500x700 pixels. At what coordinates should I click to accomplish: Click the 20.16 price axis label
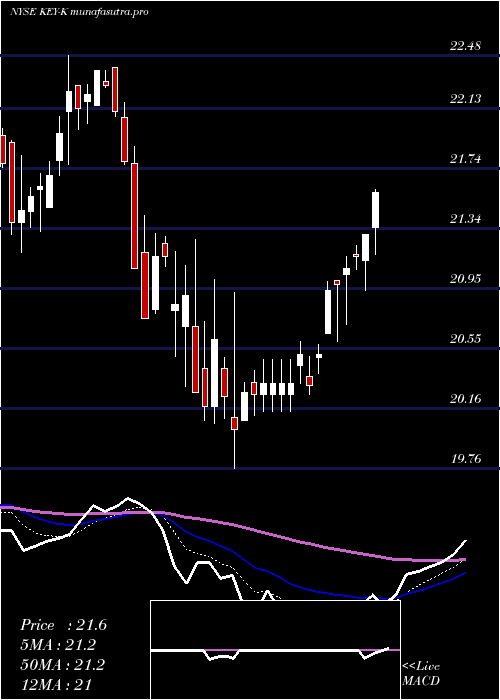(x=466, y=399)
